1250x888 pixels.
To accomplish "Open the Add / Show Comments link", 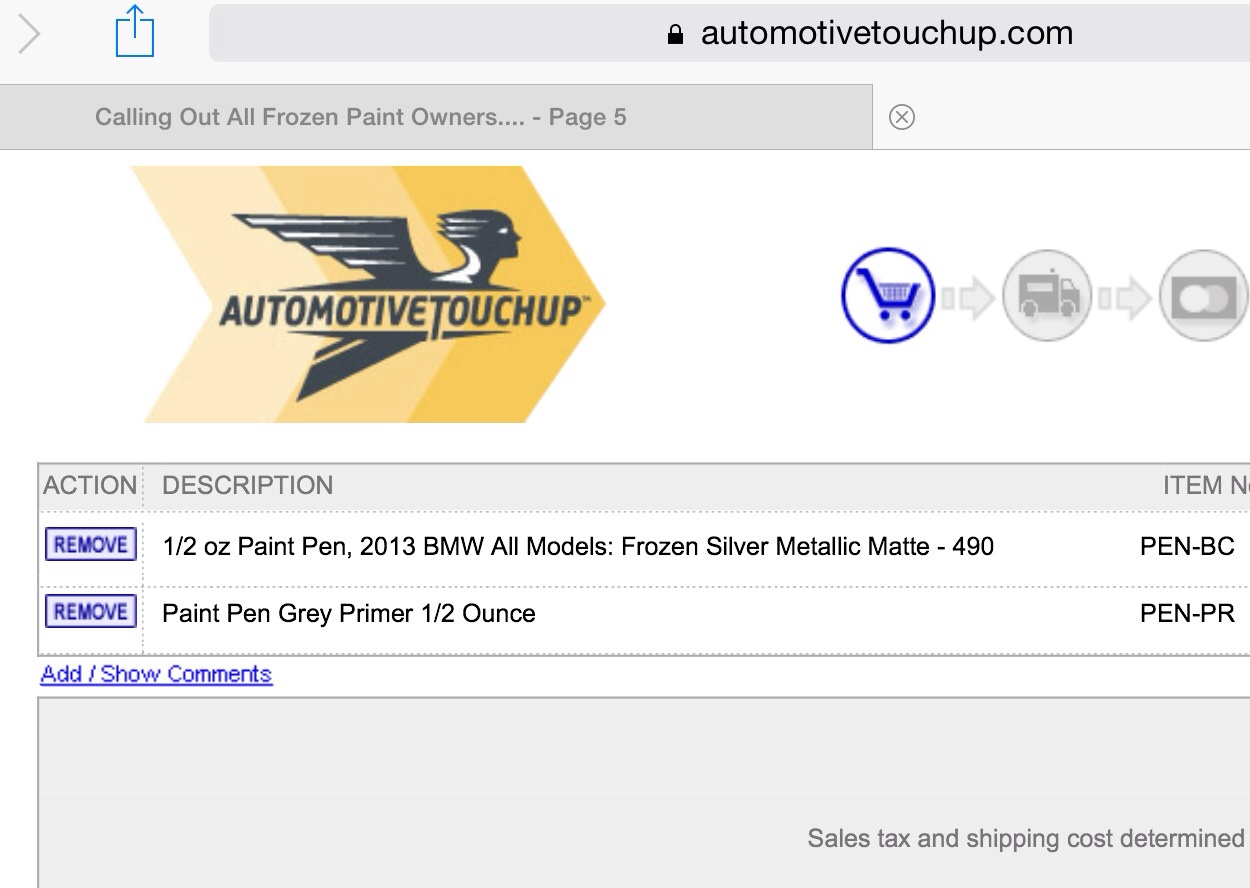I will (x=156, y=674).
